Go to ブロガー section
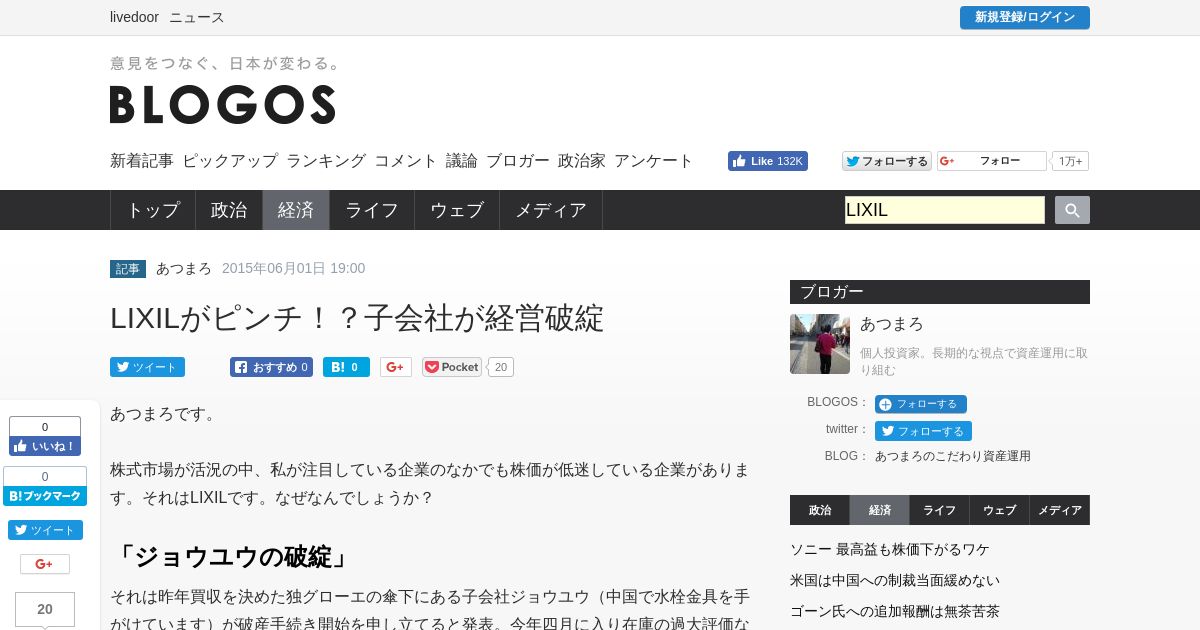The image size is (1200, 630). click(518, 160)
